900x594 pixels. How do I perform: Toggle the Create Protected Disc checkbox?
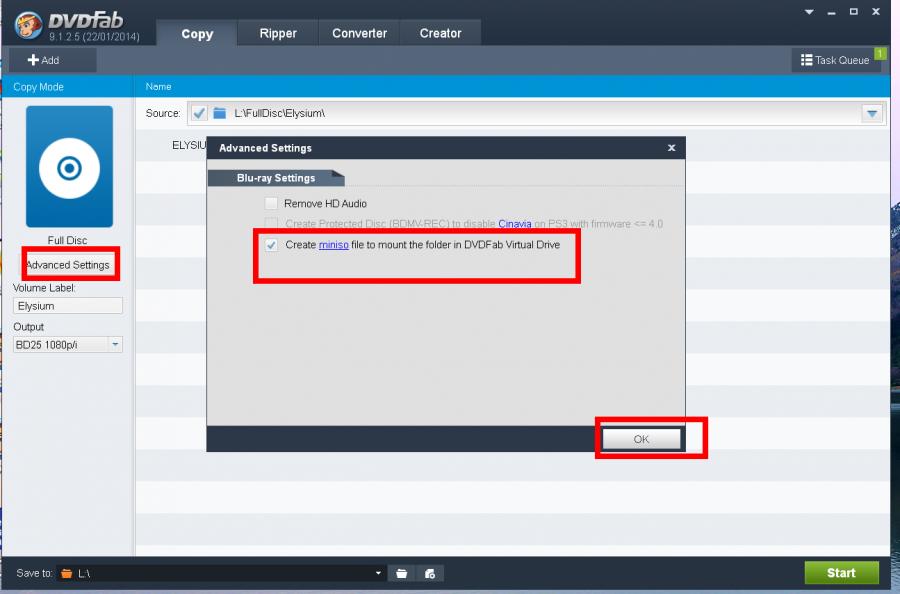click(x=271, y=223)
